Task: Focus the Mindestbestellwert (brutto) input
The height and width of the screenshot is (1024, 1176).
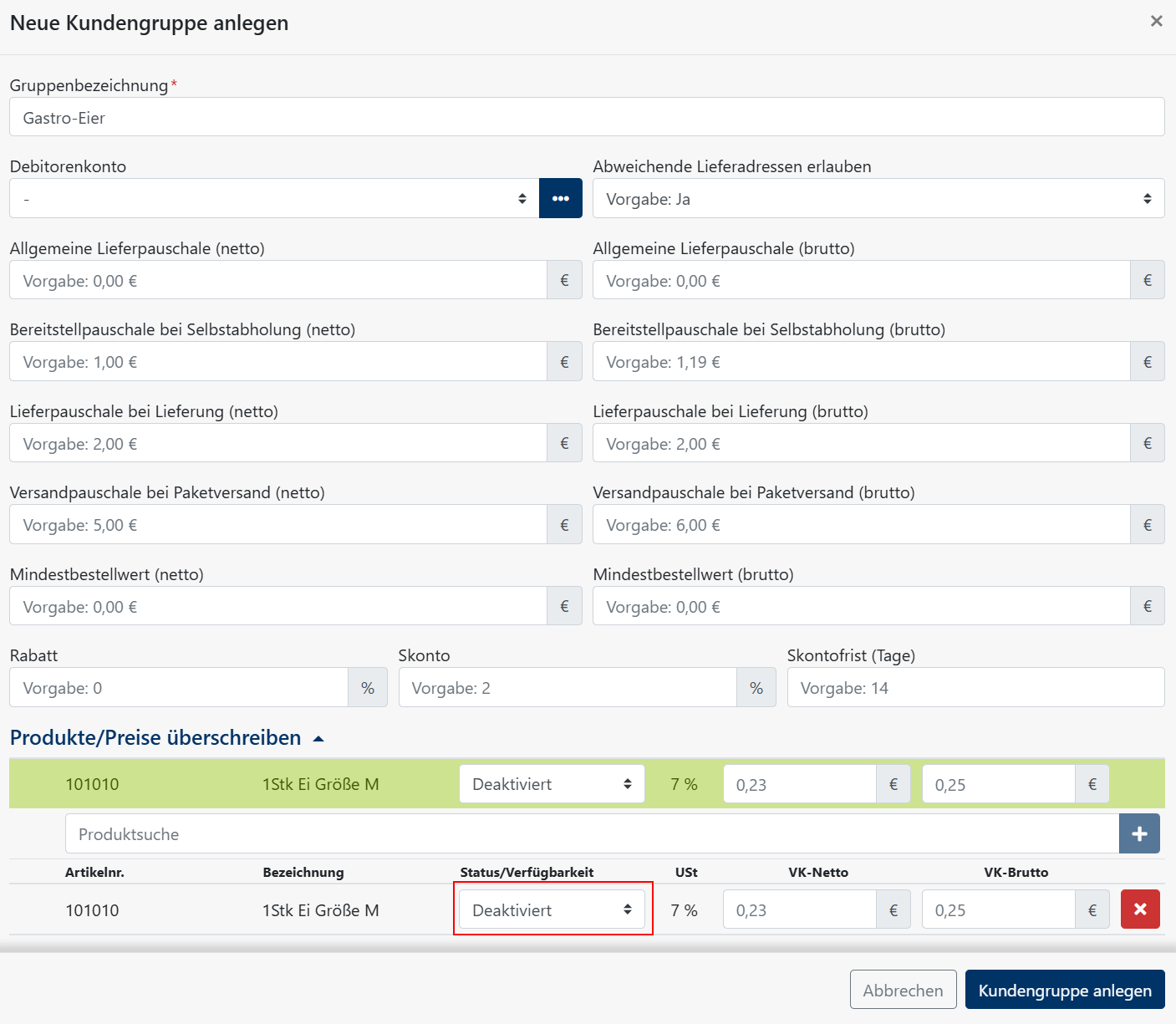Action: [x=862, y=606]
